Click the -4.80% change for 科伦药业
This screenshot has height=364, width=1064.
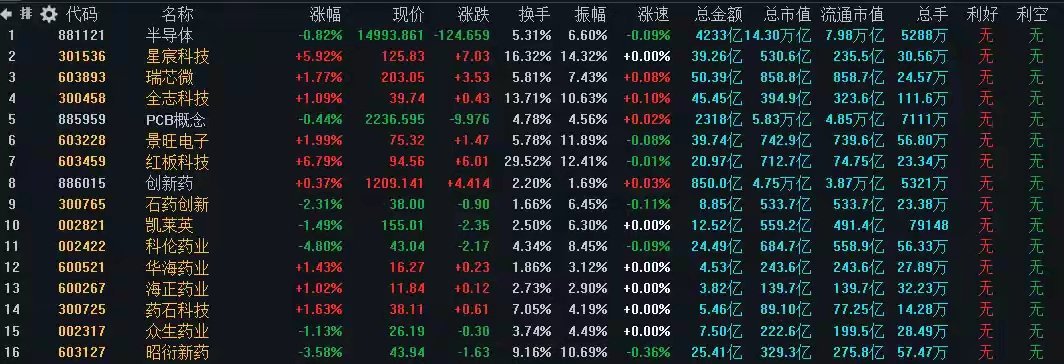(320, 247)
